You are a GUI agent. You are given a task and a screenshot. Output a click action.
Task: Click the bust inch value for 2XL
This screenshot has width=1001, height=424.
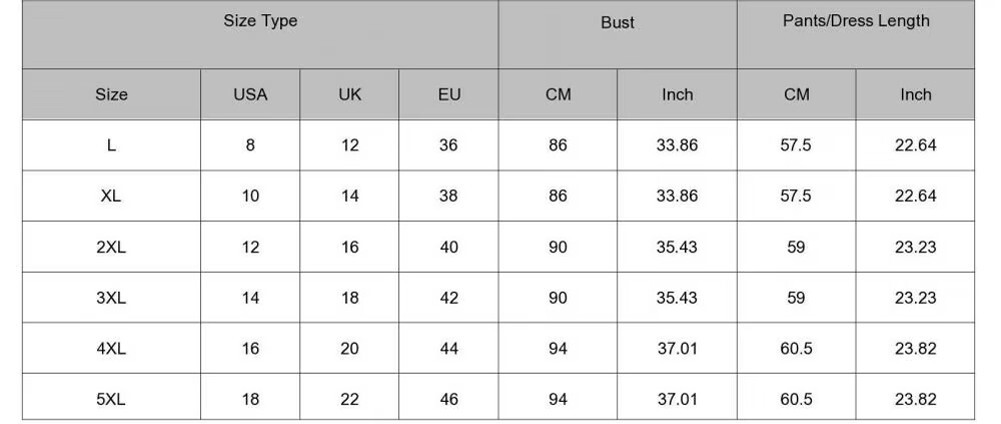pos(677,247)
